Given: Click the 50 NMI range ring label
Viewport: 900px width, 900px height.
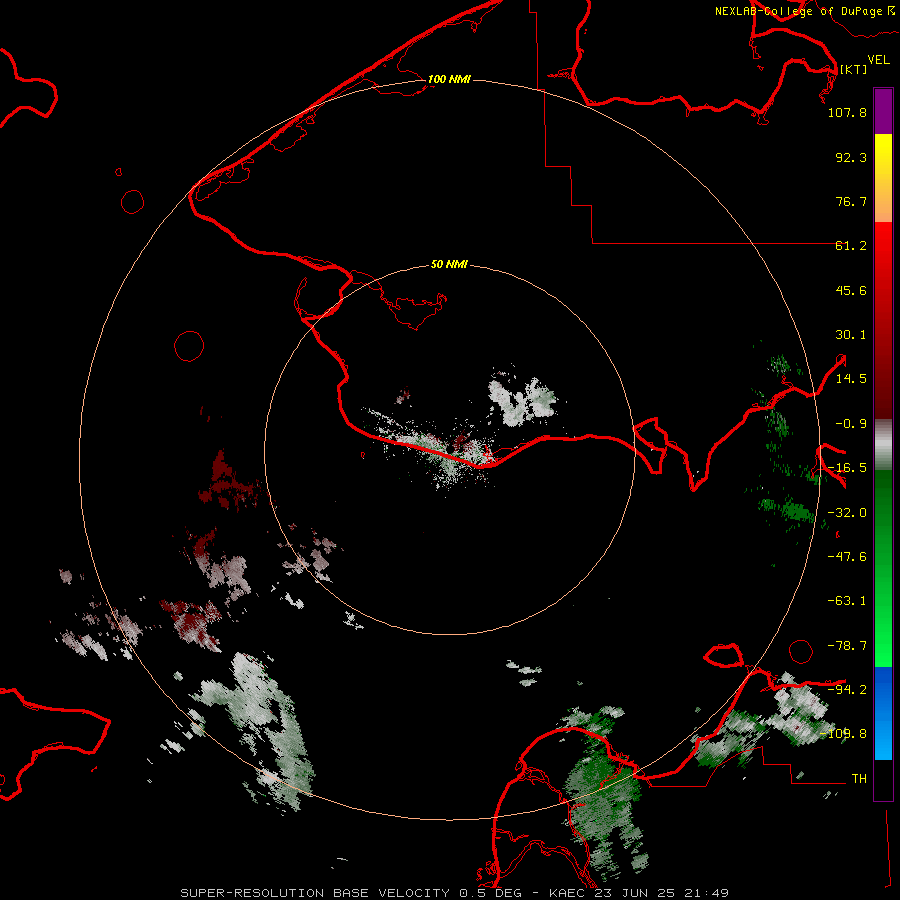Looking at the screenshot, I should pyautogui.click(x=449, y=264).
